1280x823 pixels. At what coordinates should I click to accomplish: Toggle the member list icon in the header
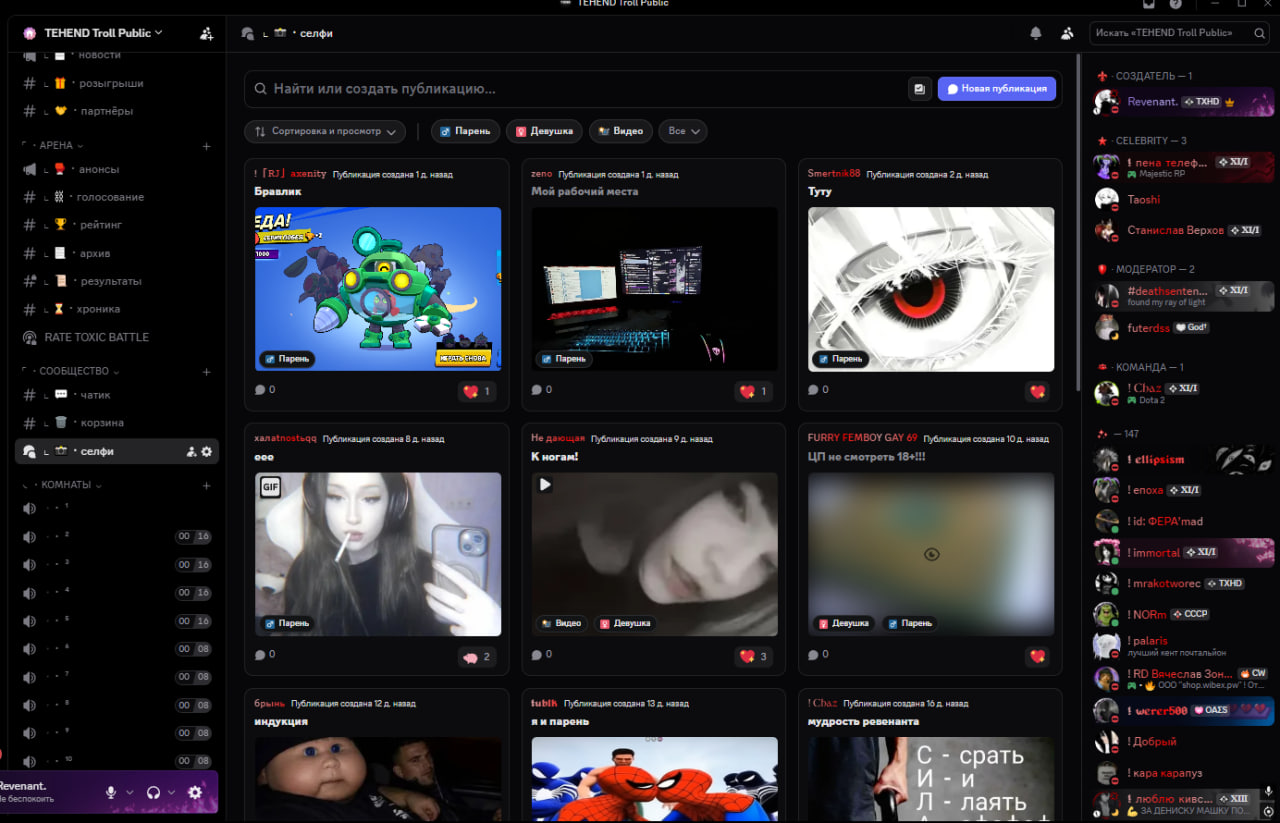pos(1067,33)
